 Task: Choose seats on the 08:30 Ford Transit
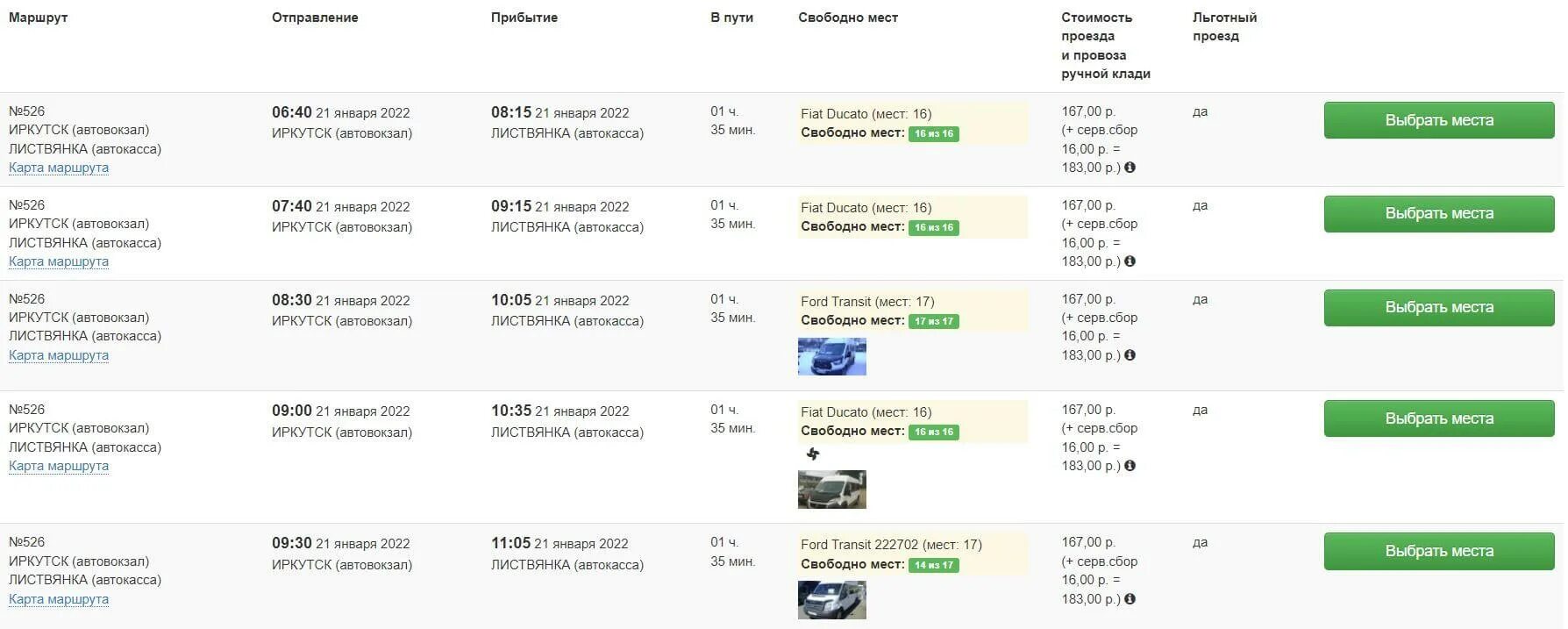1439,308
